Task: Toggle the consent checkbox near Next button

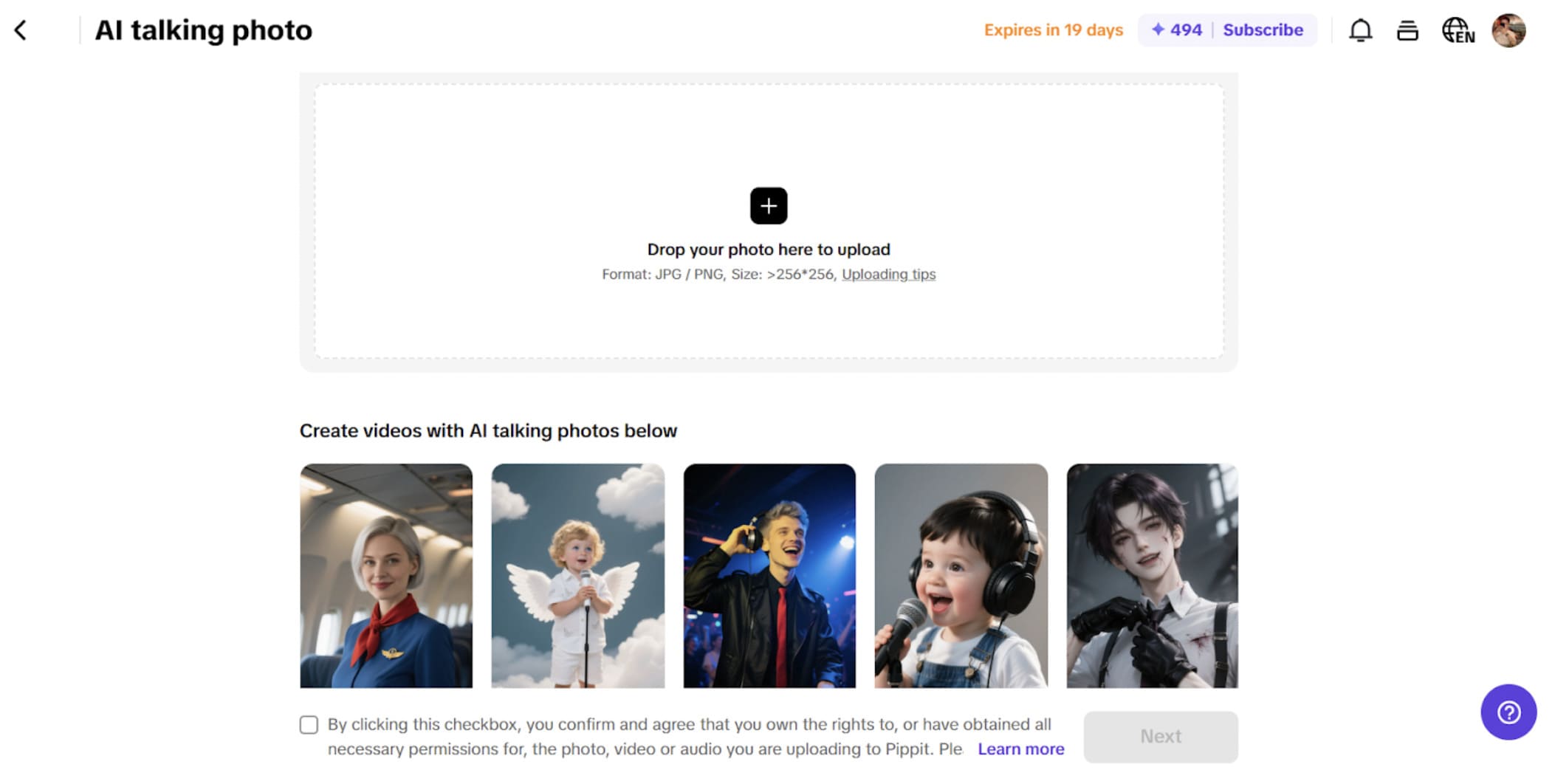Action: [308, 725]
